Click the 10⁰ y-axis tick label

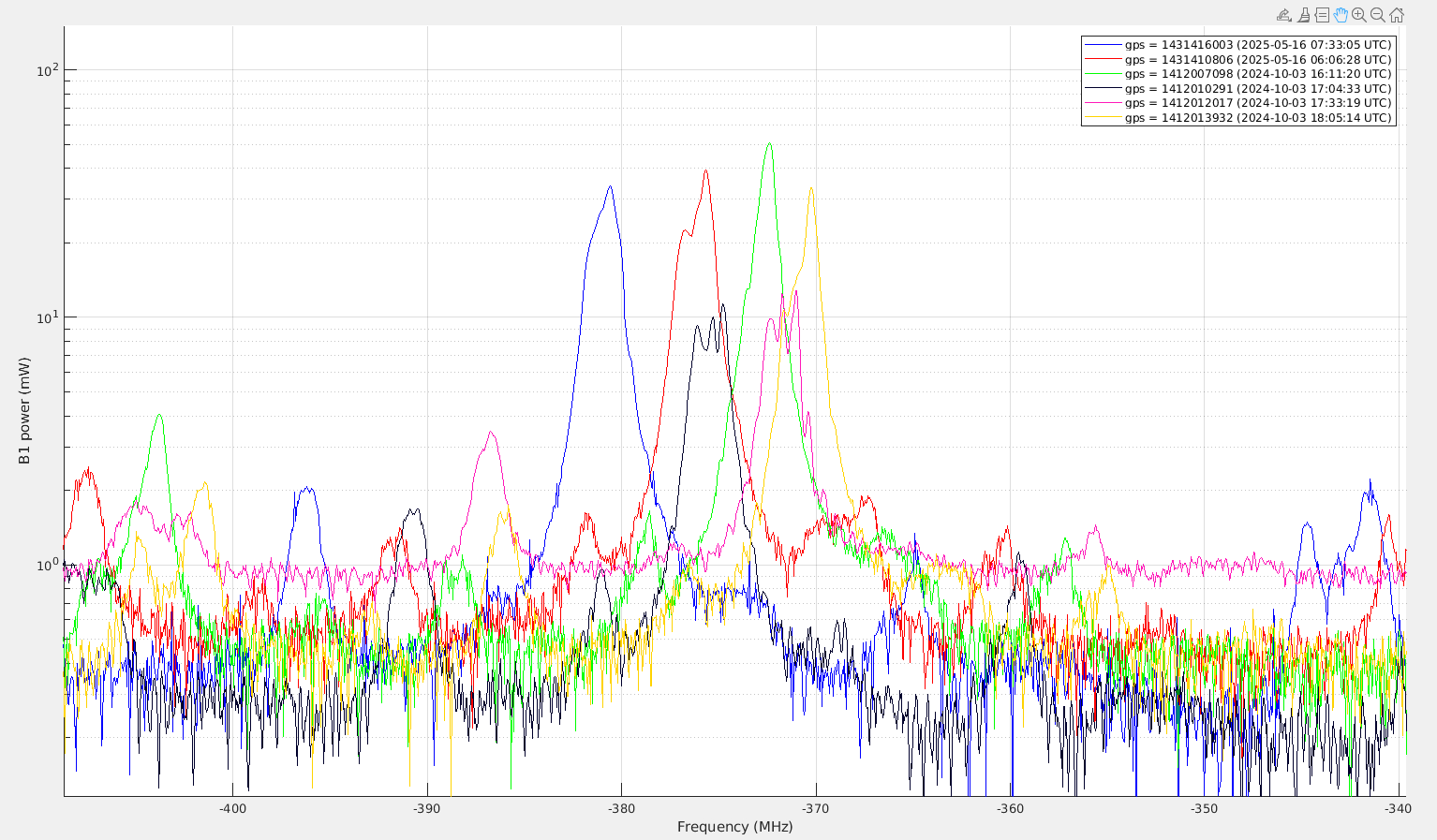[47, 564]
